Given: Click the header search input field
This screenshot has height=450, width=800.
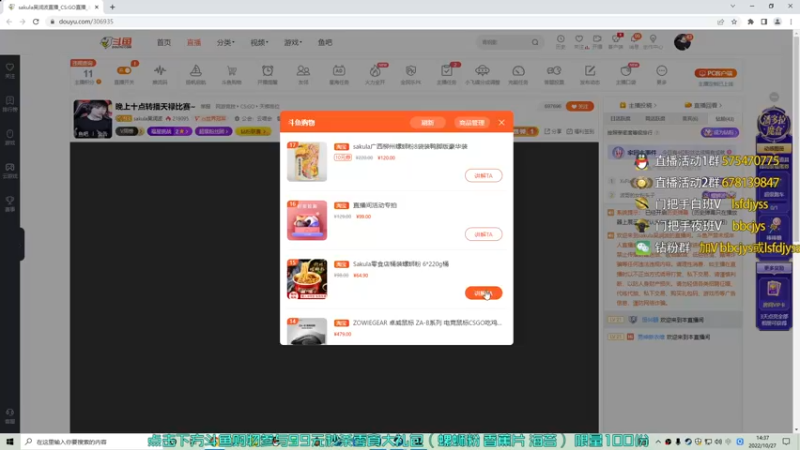Looking at the screenshot, I should coord(504,42).
